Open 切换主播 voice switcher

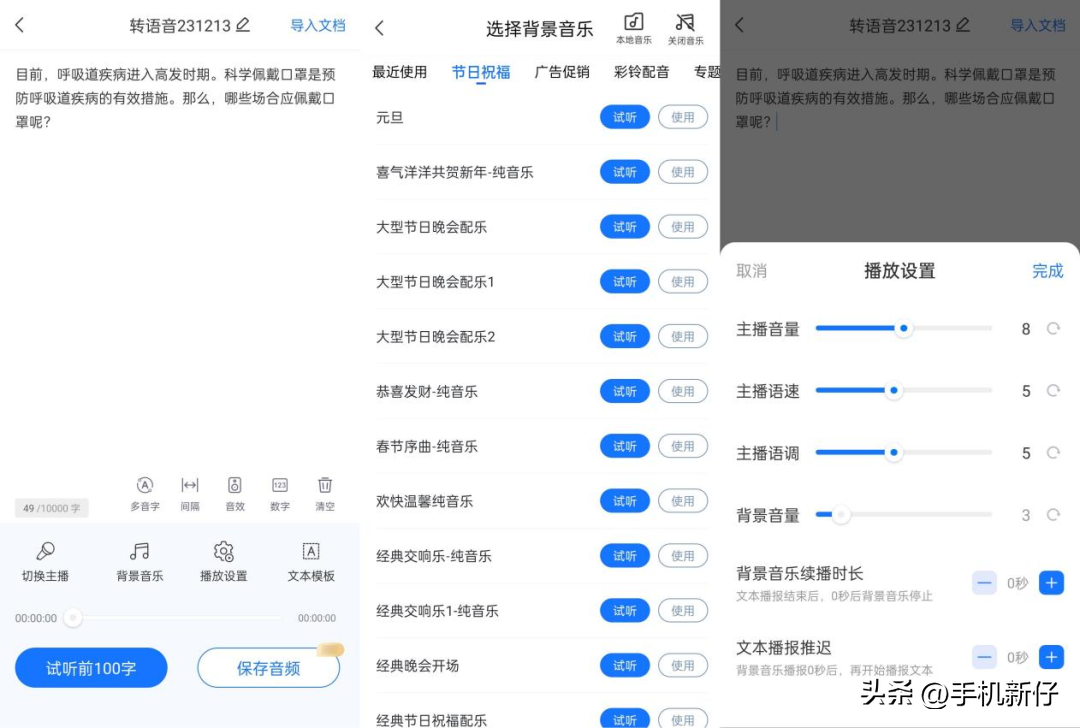click(45, 561)
